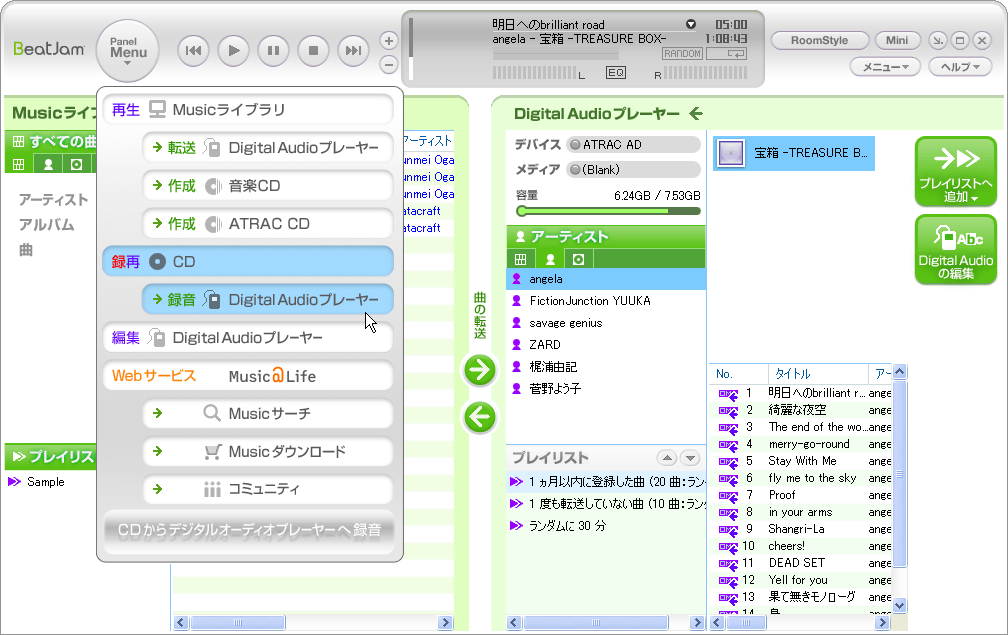Open track dropdown in display panel

(x=690, y=24)
